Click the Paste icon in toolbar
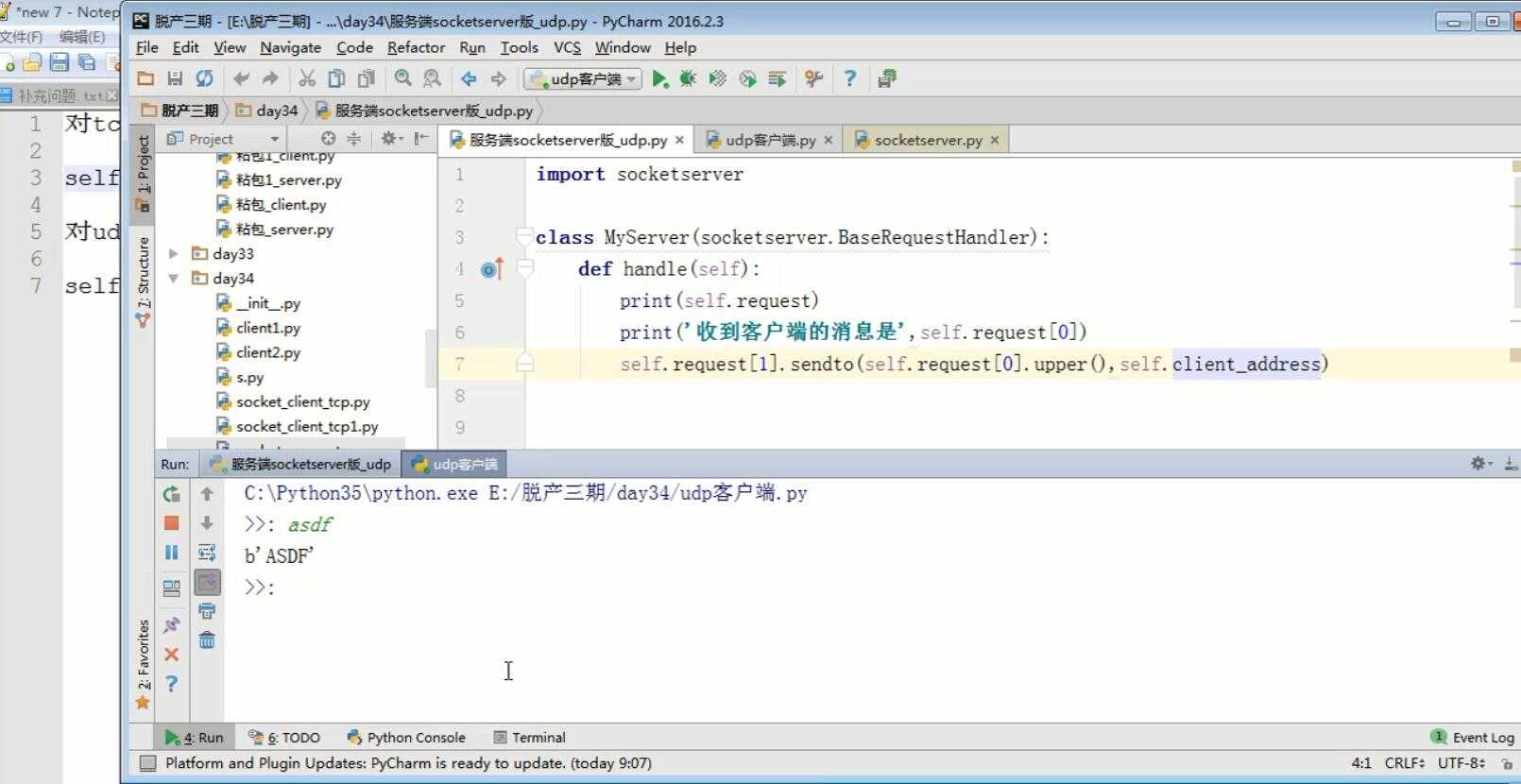 [x=366, y=78]
